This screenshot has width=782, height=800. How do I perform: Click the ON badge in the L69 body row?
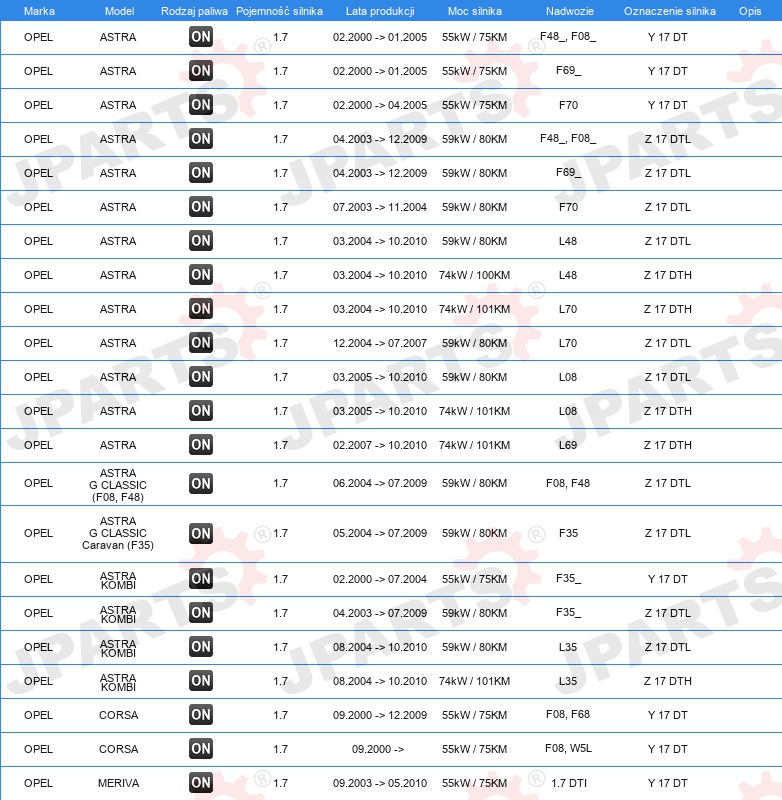point(200,445)
